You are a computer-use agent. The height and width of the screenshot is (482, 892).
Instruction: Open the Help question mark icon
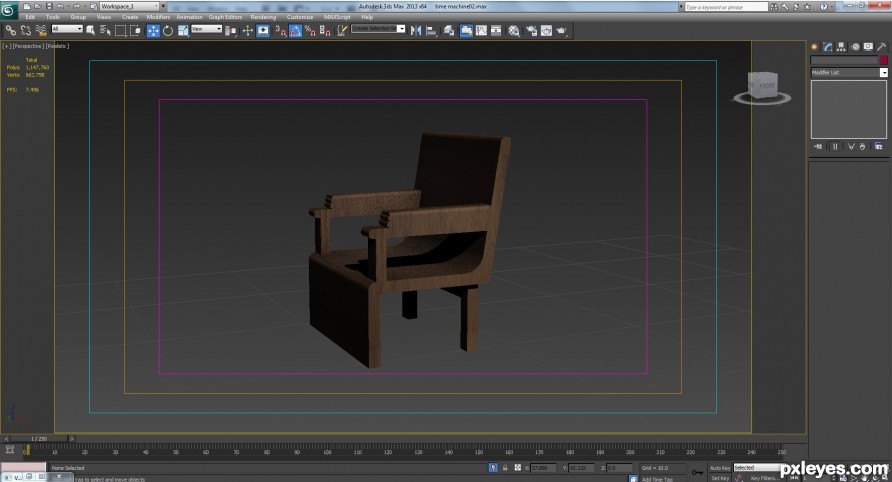tap(823, 7)
